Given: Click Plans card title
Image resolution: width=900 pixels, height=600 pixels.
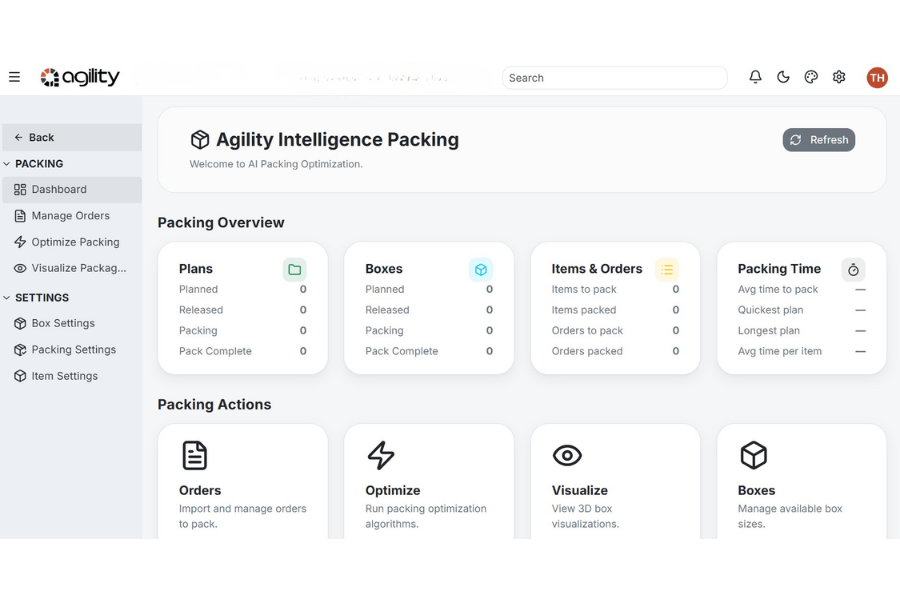Looking at the screenshot, I should point(196,269).
